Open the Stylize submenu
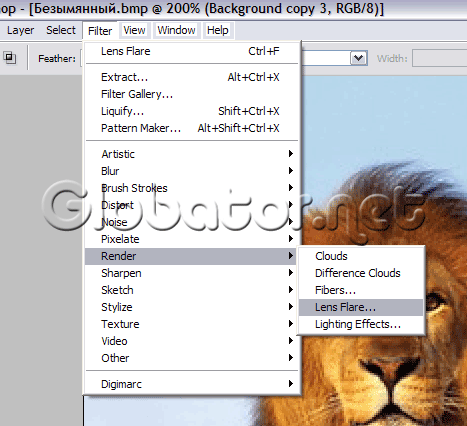 click(x=191, y=307)
